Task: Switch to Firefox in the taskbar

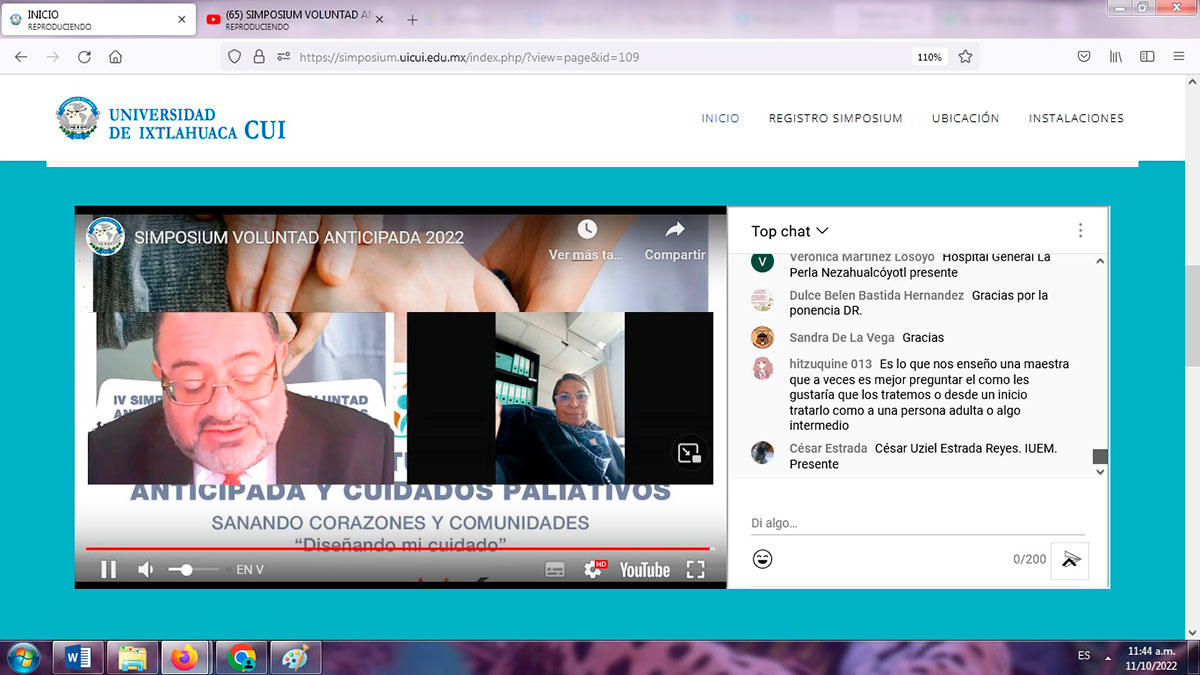Action: point(186,658)
